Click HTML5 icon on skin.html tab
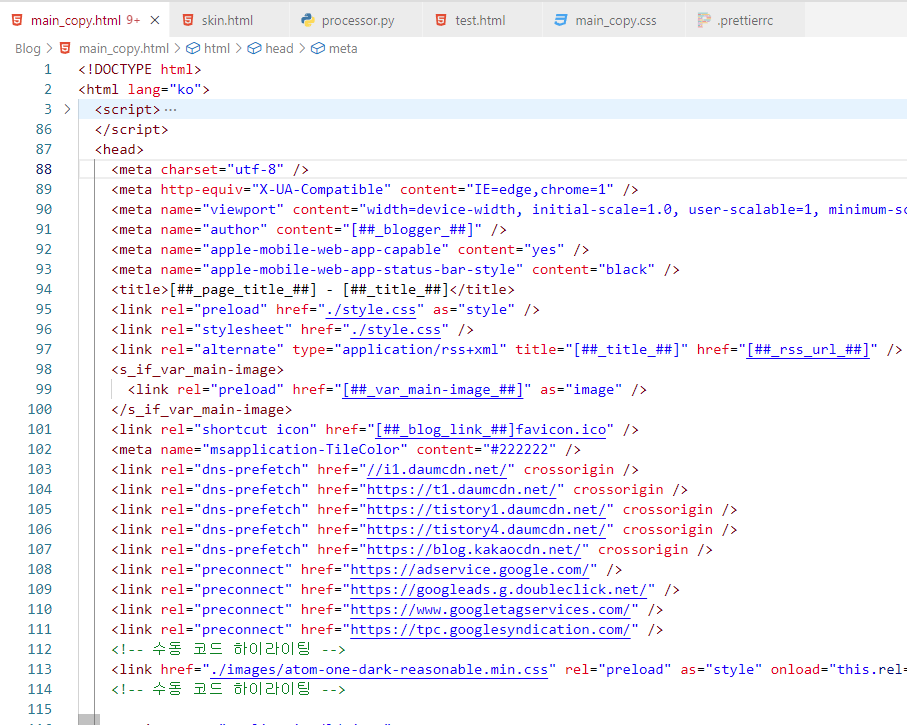Screen dimensions: 907x725 [x=187, y=20]
